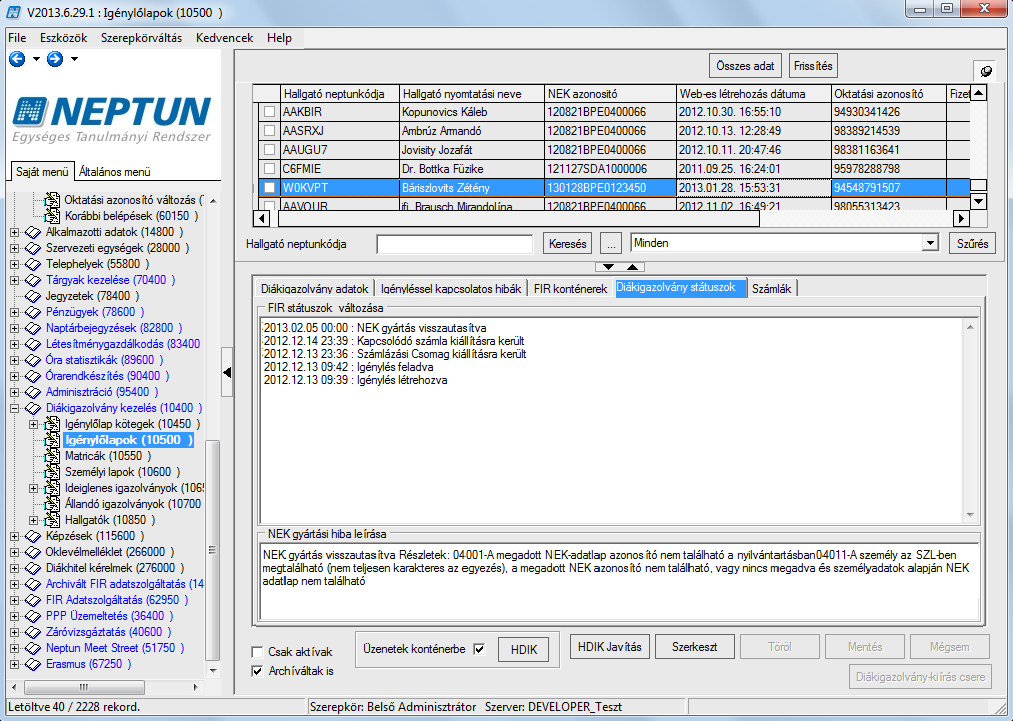Click the icon beside Alkalmazotti adatok (14800)

tap(32, 232)
